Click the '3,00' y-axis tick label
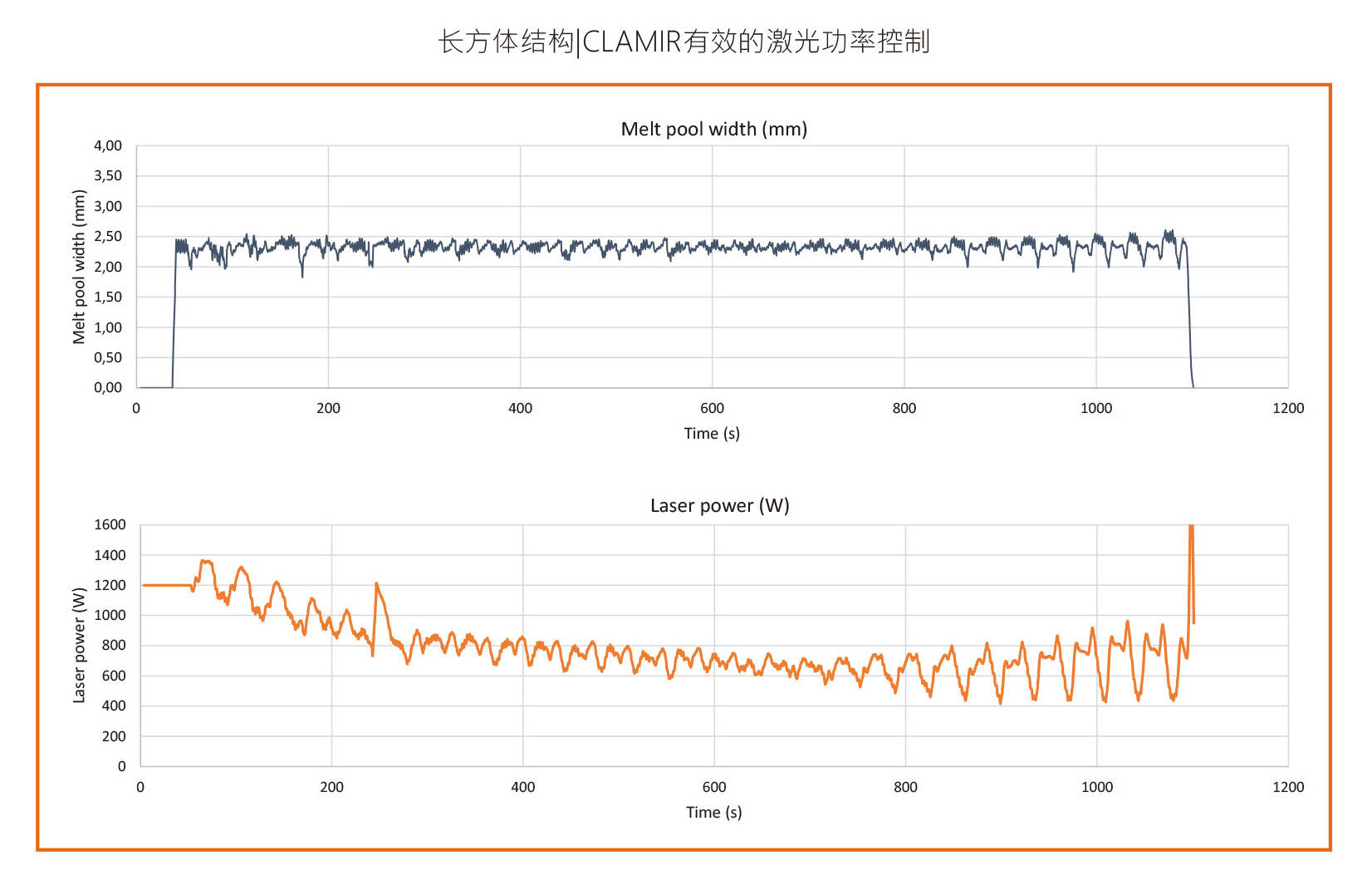1372x875 pixels. 108,206
